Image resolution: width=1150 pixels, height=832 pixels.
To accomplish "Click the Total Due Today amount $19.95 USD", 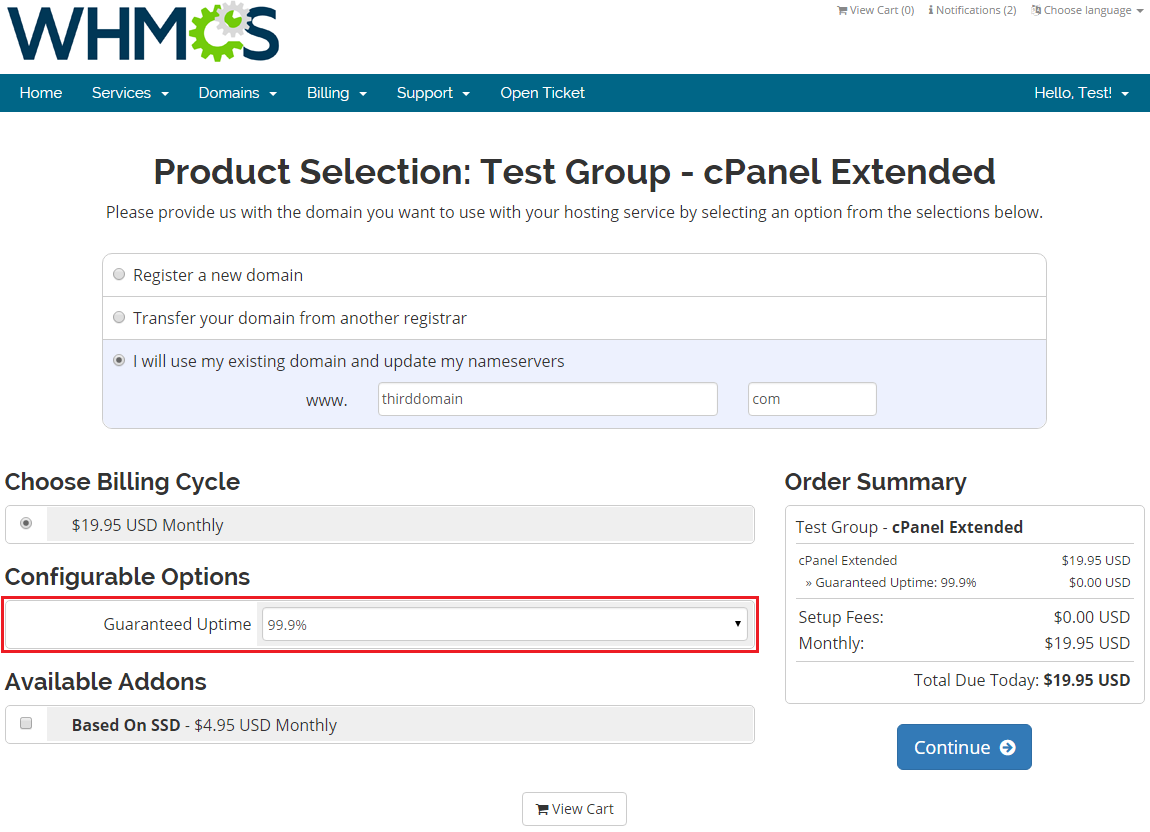I will [1086, 680].
